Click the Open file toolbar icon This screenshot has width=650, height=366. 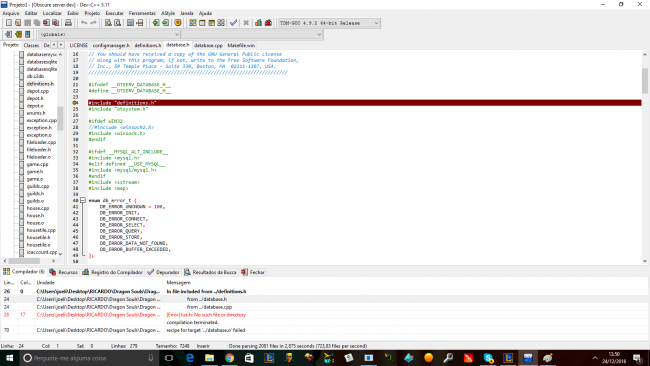18,23
